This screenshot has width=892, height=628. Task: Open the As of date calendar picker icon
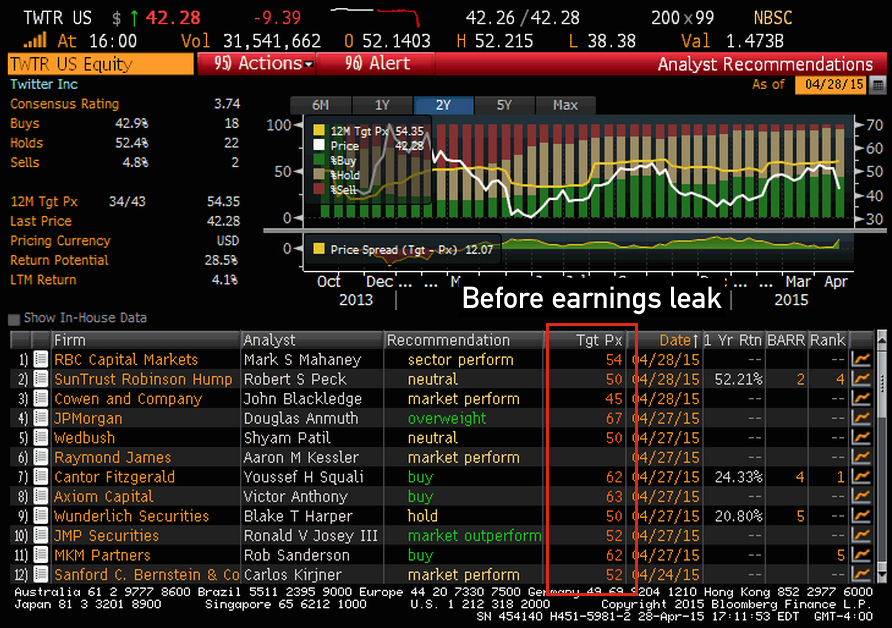(x=878, y=85)
